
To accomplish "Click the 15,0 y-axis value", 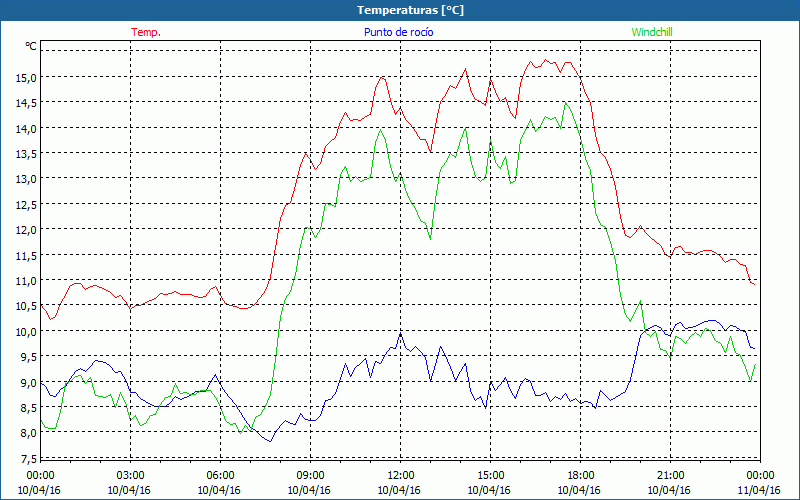I will pyautogui.click(x=27, y=78).
